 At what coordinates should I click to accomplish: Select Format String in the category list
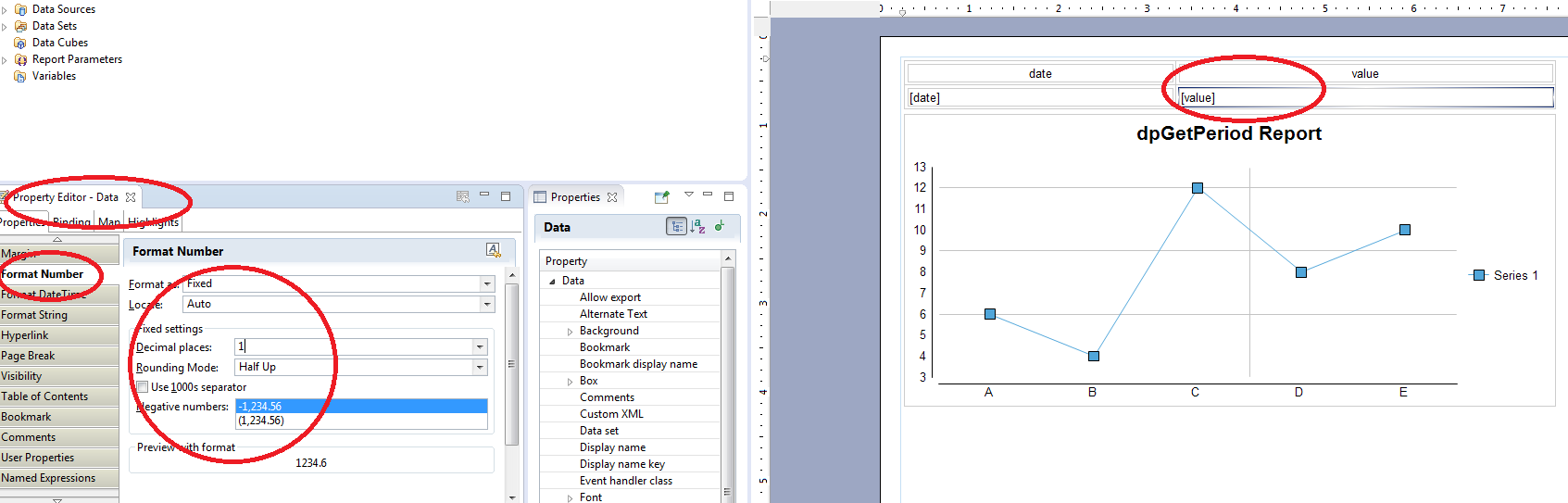click(34, 315)
